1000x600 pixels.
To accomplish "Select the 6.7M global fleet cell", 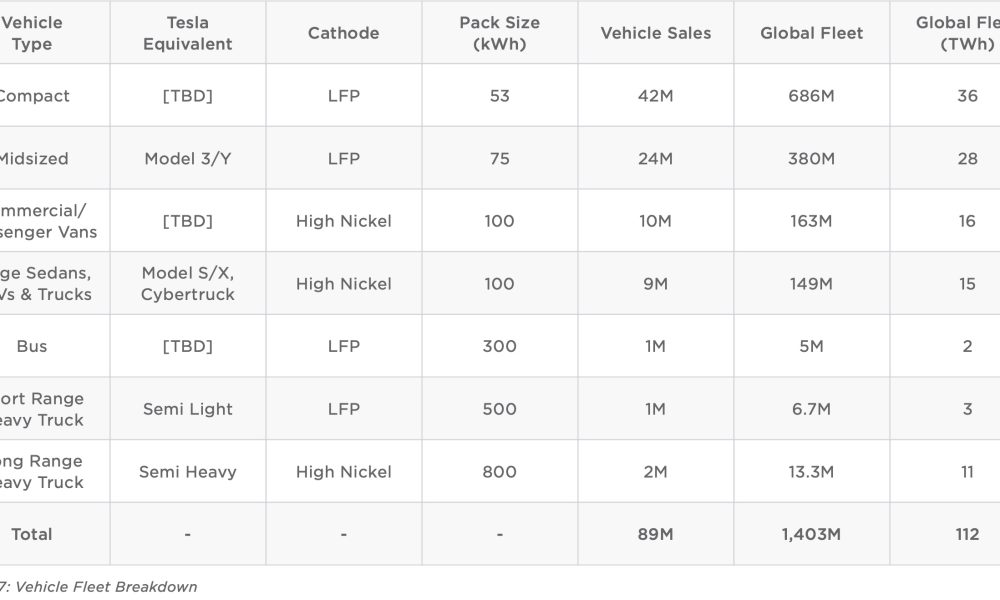I will tap(811, 409).
